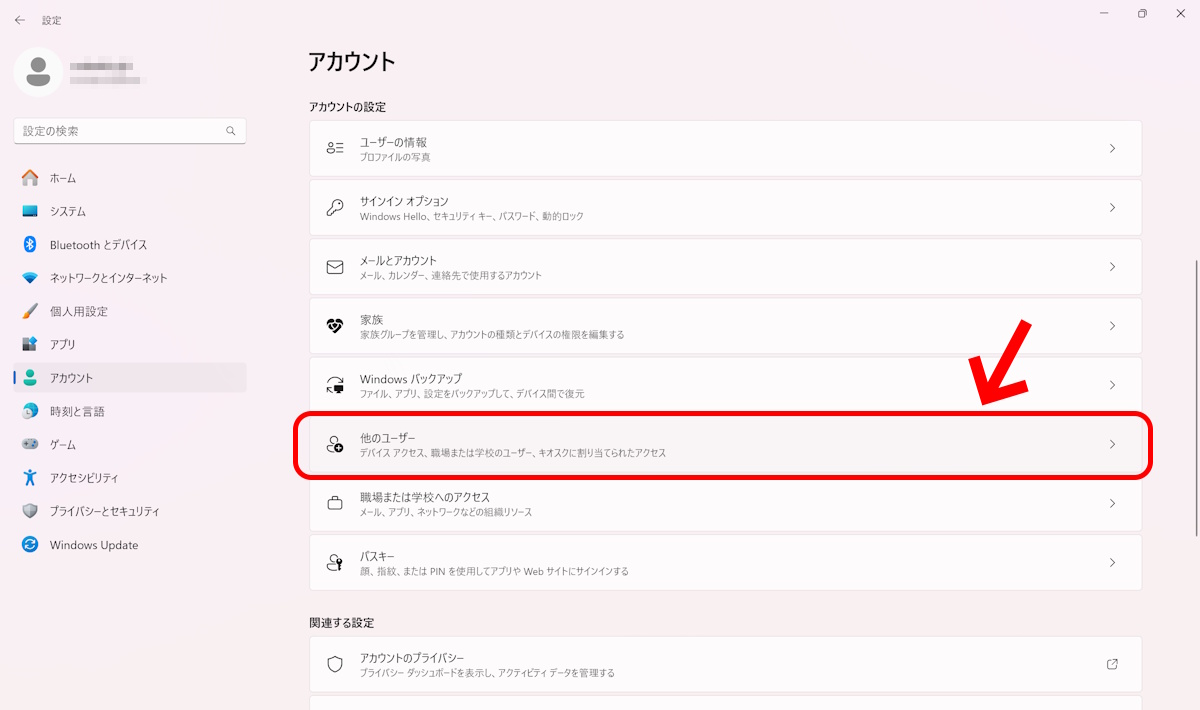The width and height of the screenshot is (1200, 710).
Task: Click the 設定の検索 search field
Action: pyautogui.click(x=120, y=131)
